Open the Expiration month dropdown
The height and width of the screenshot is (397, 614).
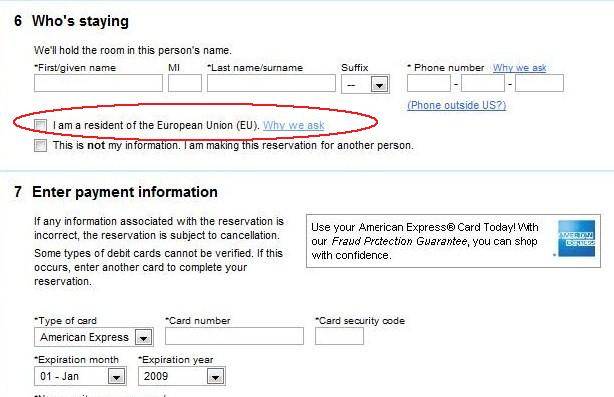[x=80, y=376]
